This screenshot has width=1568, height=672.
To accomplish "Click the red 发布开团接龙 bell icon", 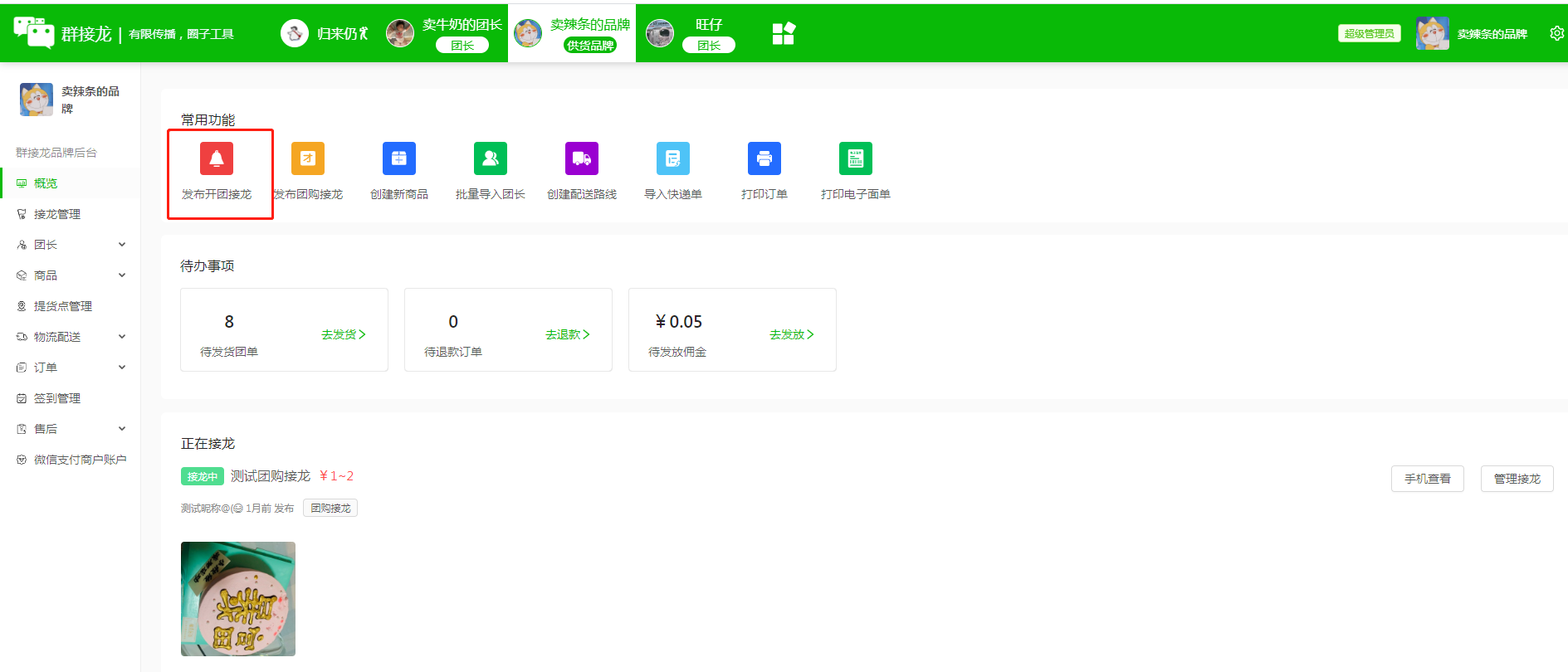I will click(217, 158).
